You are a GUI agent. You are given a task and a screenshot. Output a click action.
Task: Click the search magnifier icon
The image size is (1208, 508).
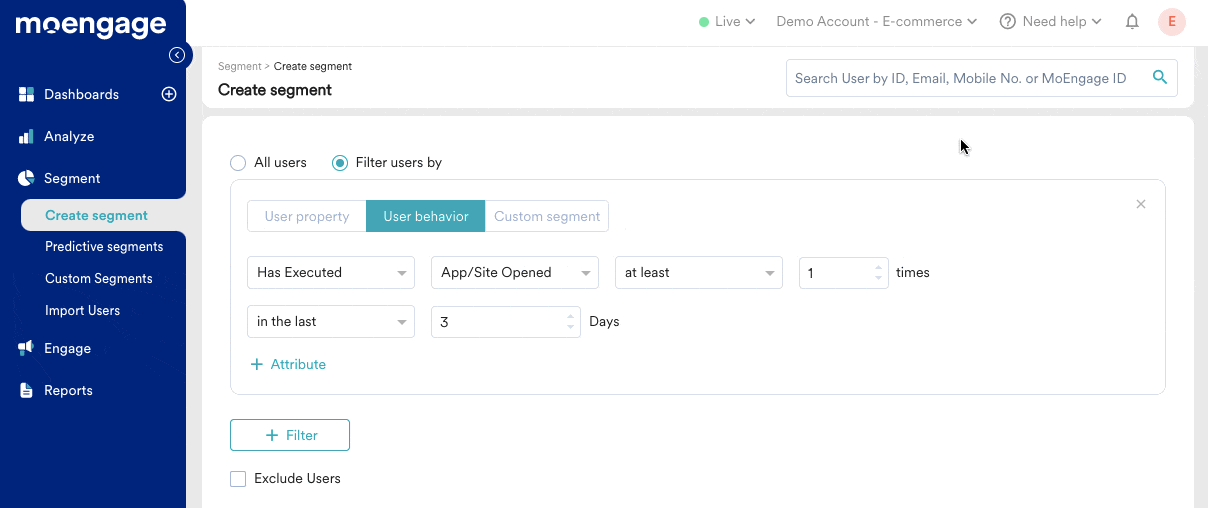click(x=1160, y=77)
